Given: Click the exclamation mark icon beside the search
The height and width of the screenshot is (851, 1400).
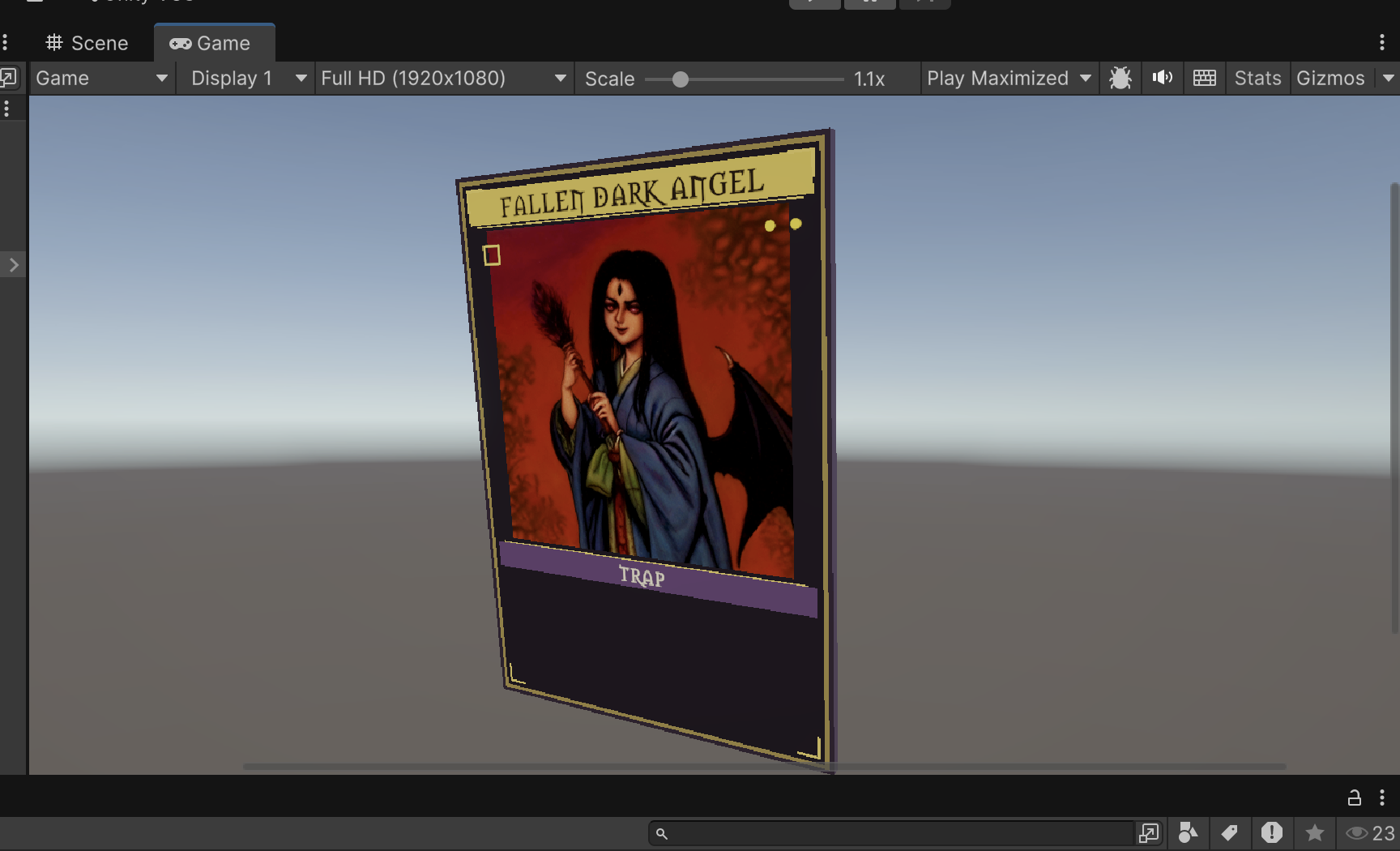Looking at the screenshot, I should coord(1272,833).
